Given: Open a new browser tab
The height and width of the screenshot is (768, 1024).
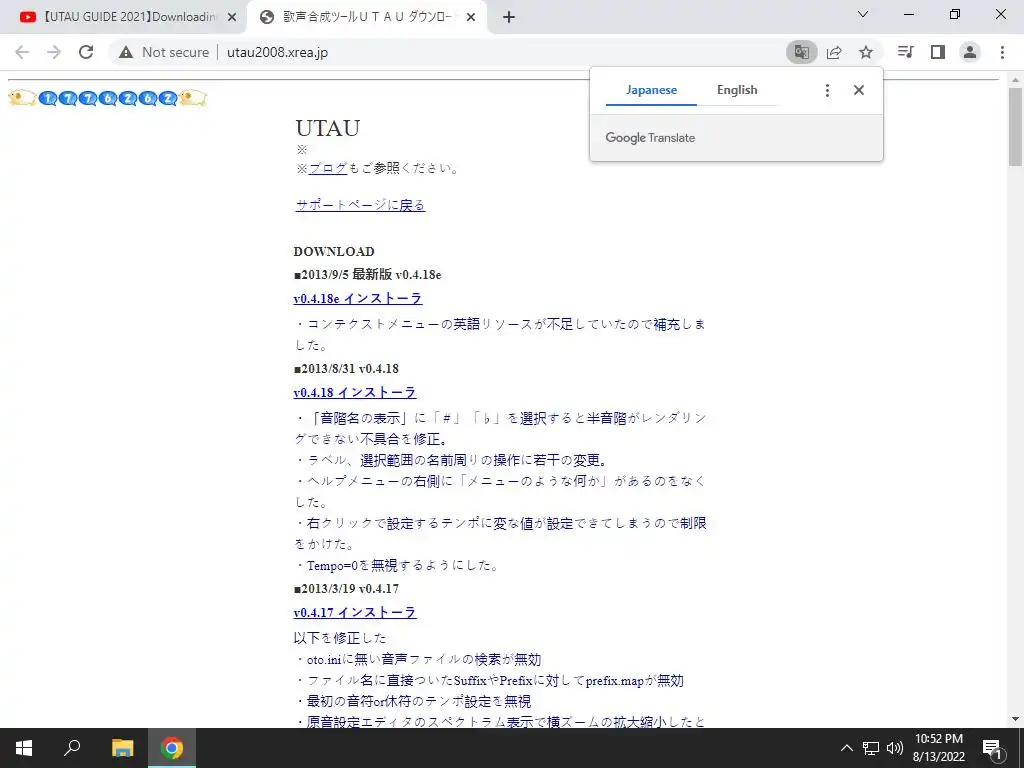Looking at the screenshot, I should point(509,18).
